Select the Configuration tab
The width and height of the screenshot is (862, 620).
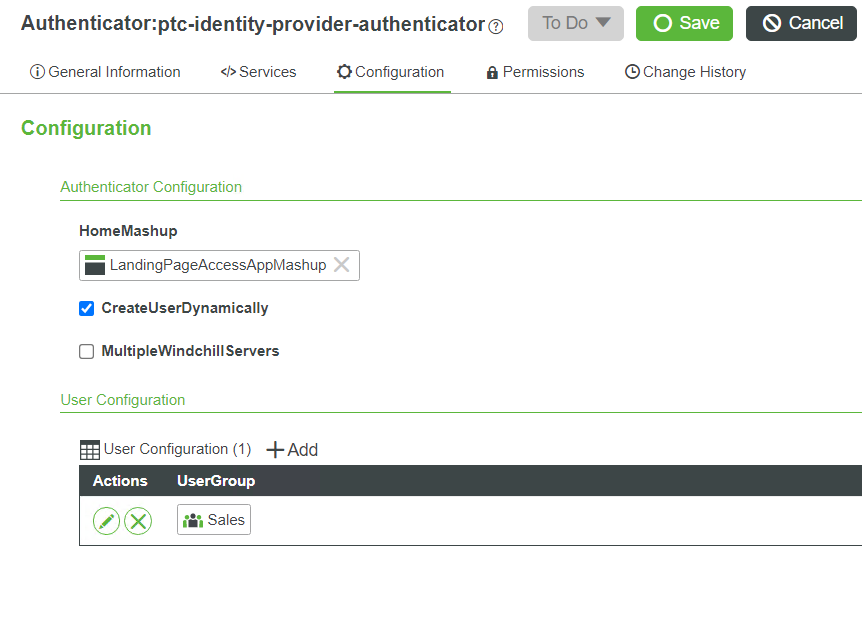(x=391, y=72)
